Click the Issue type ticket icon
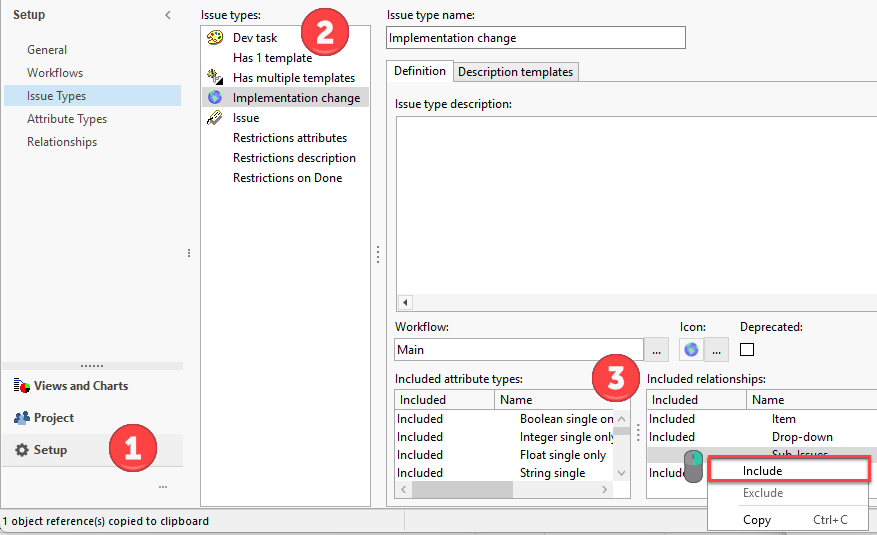 pos(215,117)
